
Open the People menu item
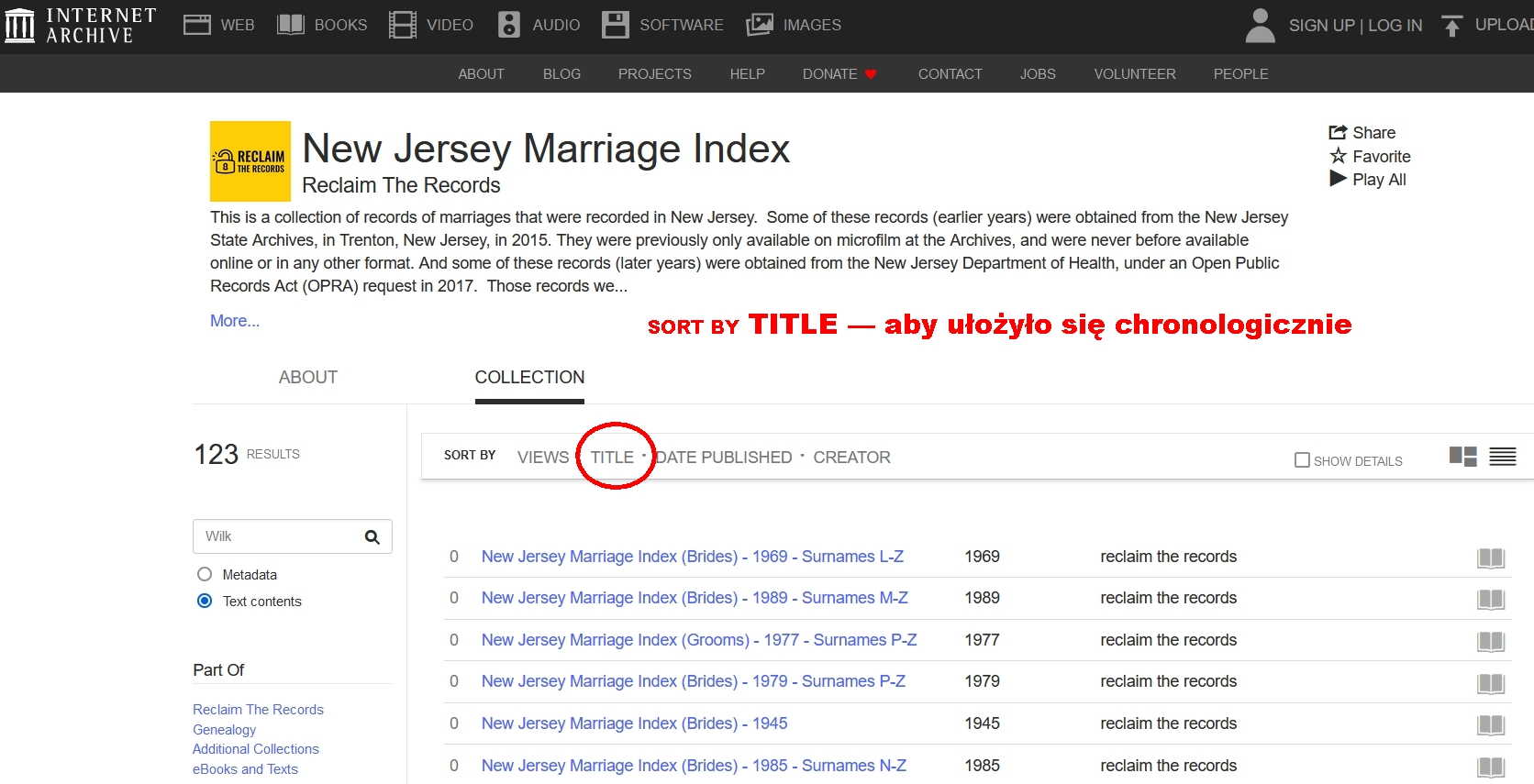(1240, 74)
